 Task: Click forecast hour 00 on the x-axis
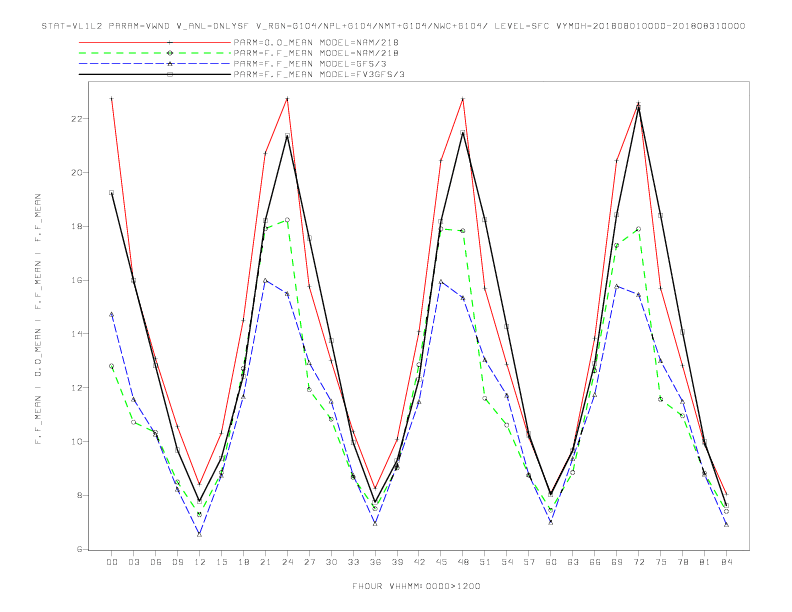(112, 562)
